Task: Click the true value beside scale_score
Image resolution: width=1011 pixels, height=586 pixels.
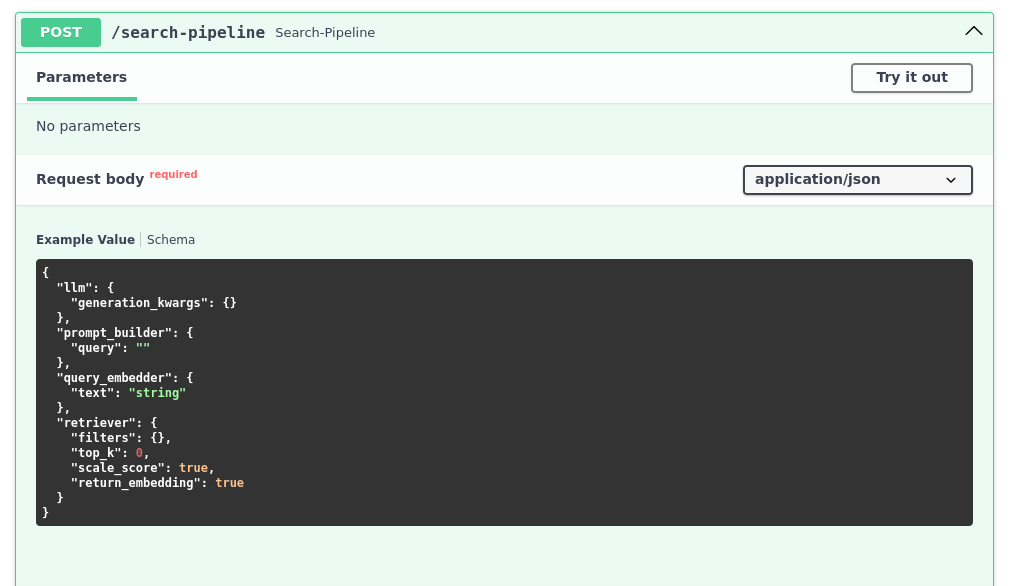Action: click(x=193, y=467)
